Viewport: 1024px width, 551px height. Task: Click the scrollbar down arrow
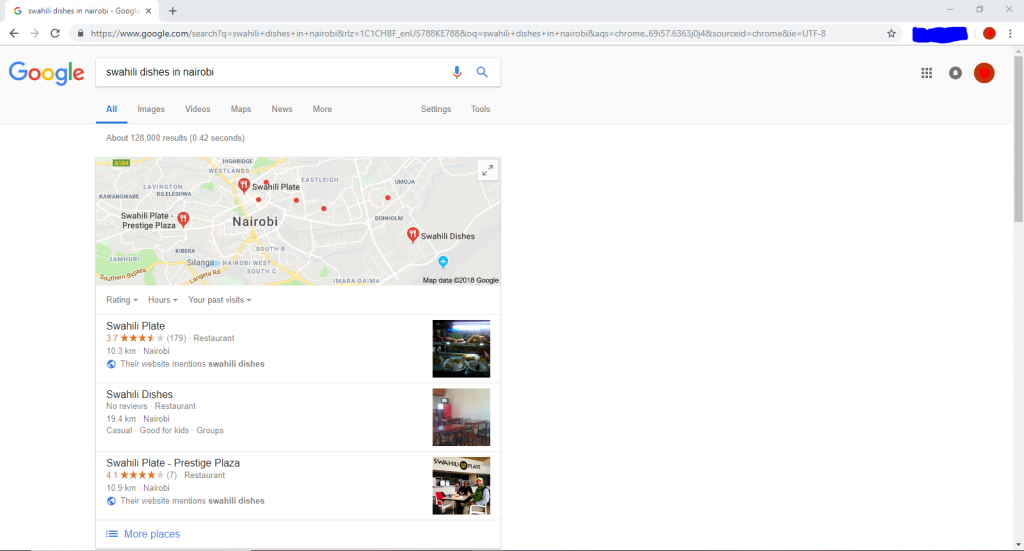(x=1018, y=544)
